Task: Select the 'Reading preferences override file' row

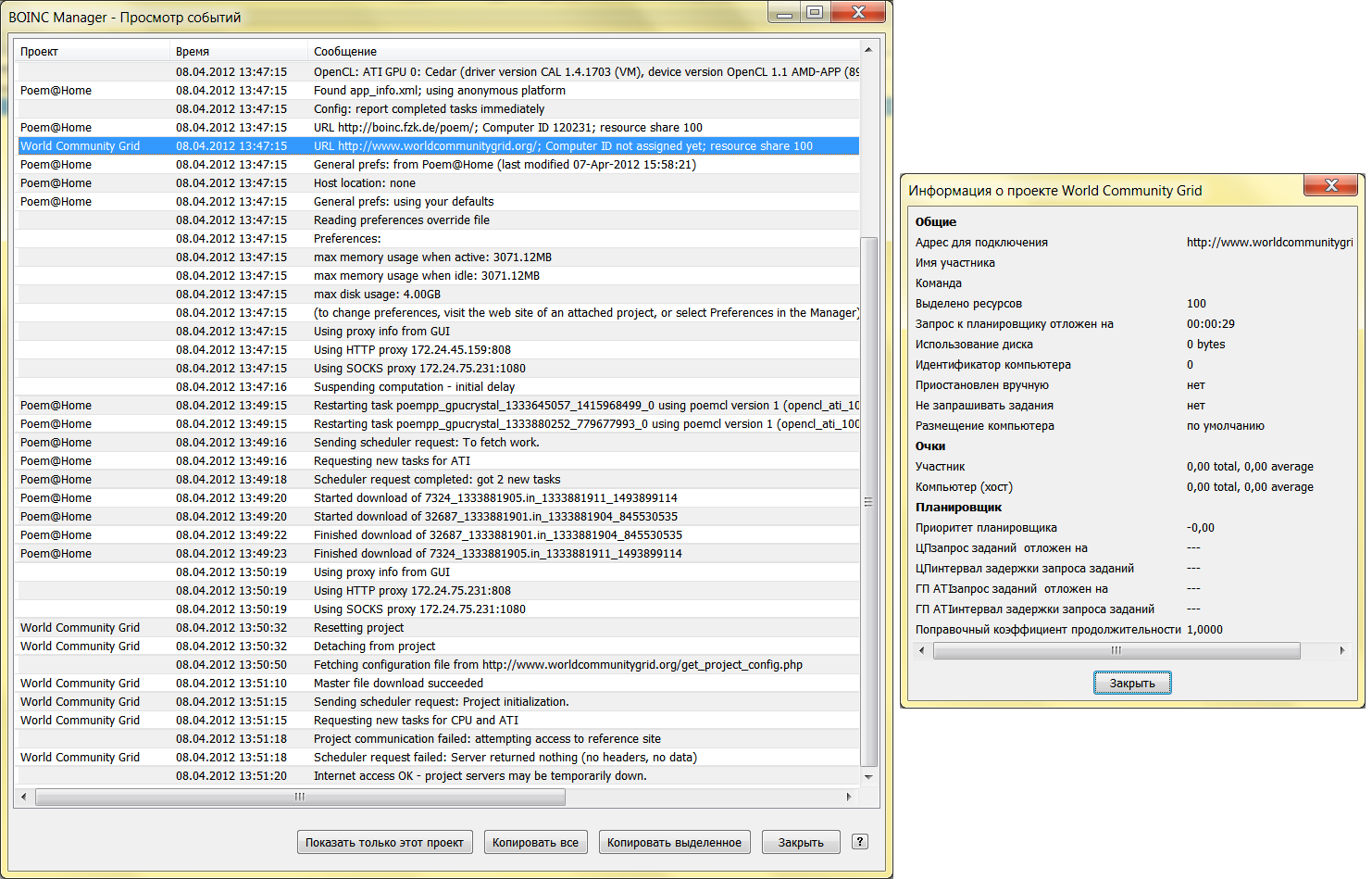Action: (438, 220)
